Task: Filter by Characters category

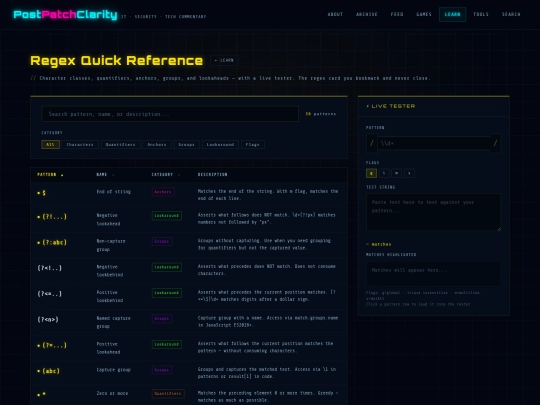Action: pos(80,145)
